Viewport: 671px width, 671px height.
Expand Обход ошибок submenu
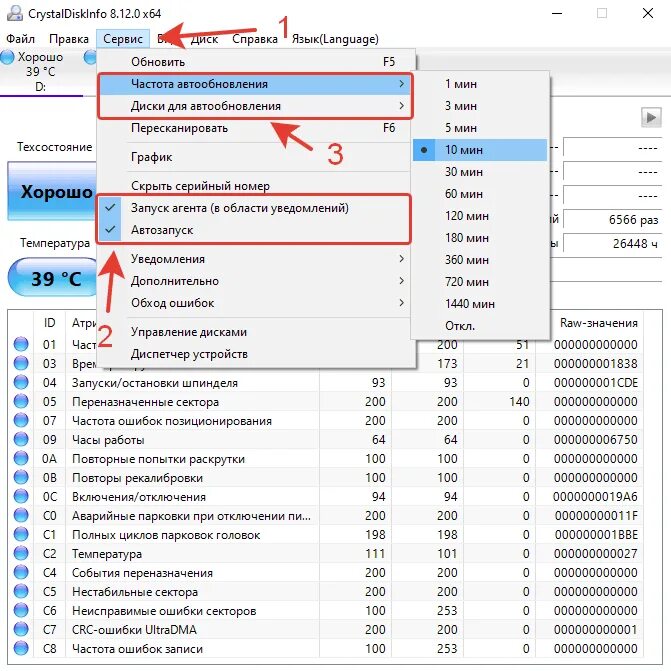pos(255,303)
